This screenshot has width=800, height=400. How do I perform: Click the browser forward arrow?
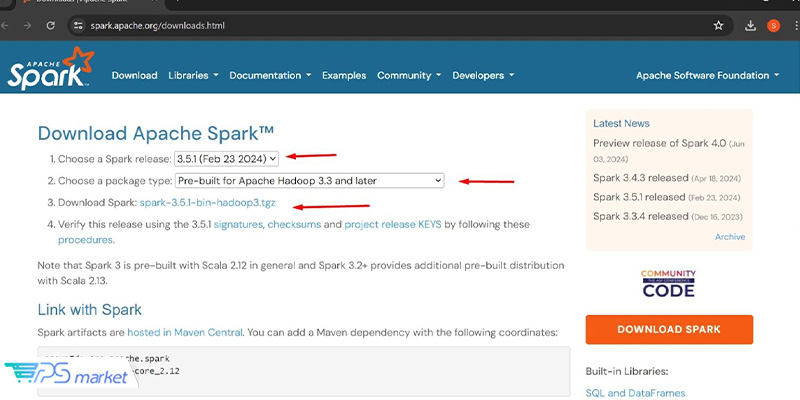pyautogui.click(x=28, y=26)
